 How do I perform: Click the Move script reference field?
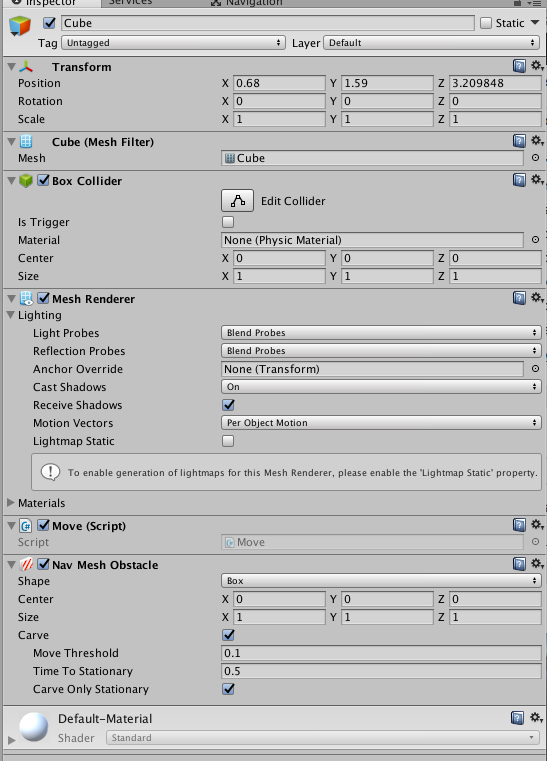tap(372, 542)
